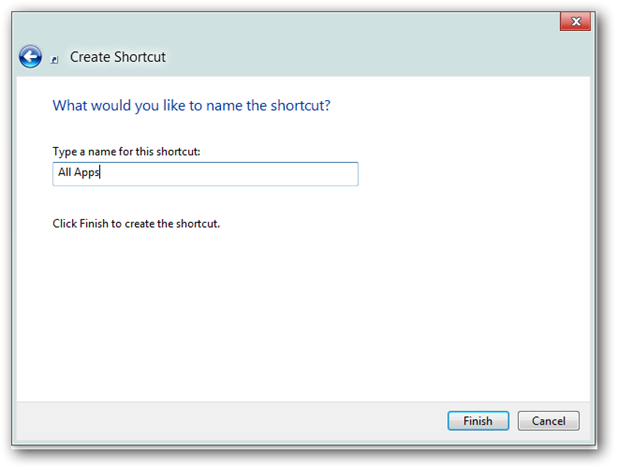The image size is (618, 468).
Task: Click the header strip right of "Create Shortcut"
Action: point(400,57)
